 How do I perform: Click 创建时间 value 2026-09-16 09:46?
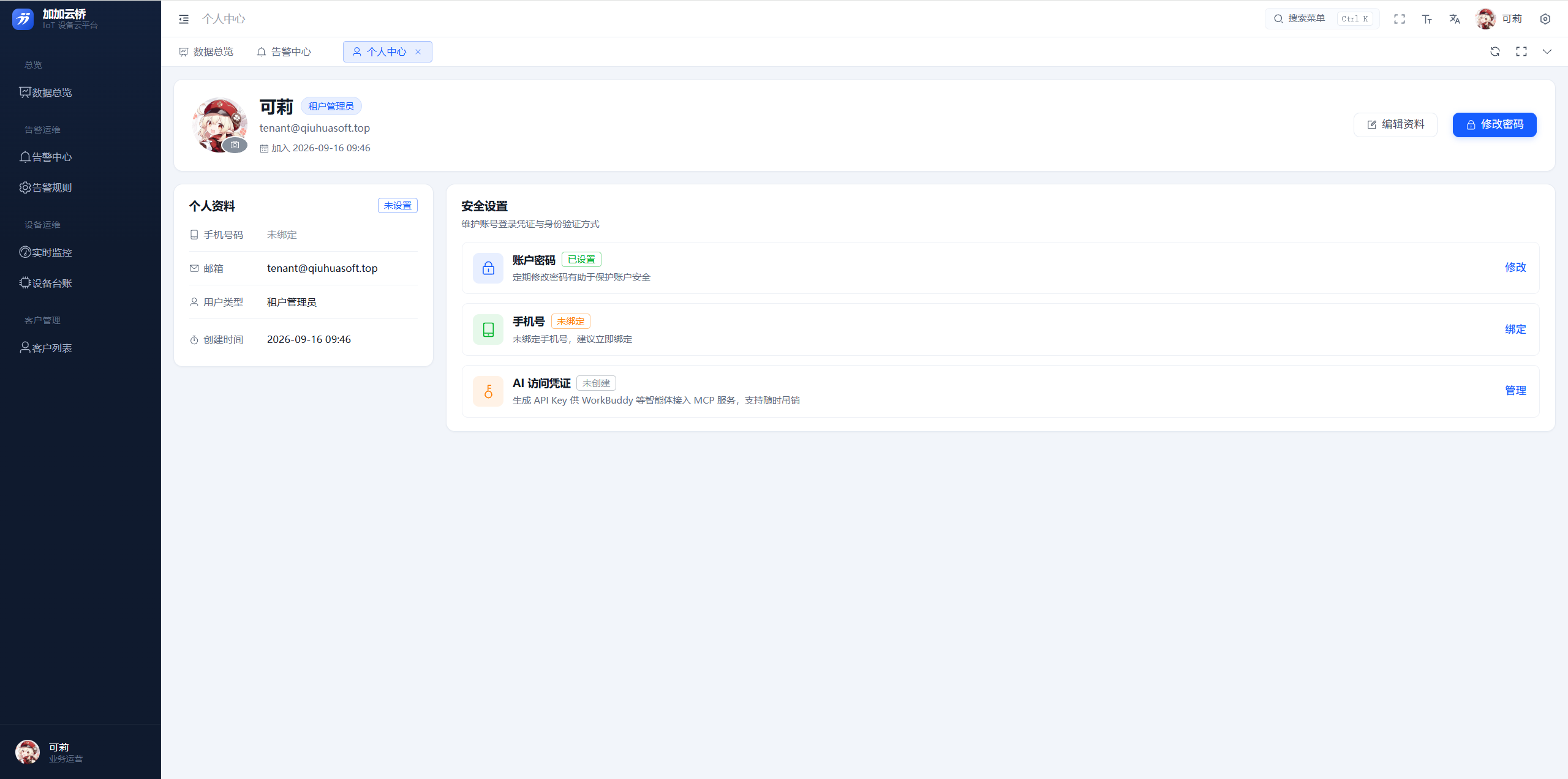click(309, 339)
